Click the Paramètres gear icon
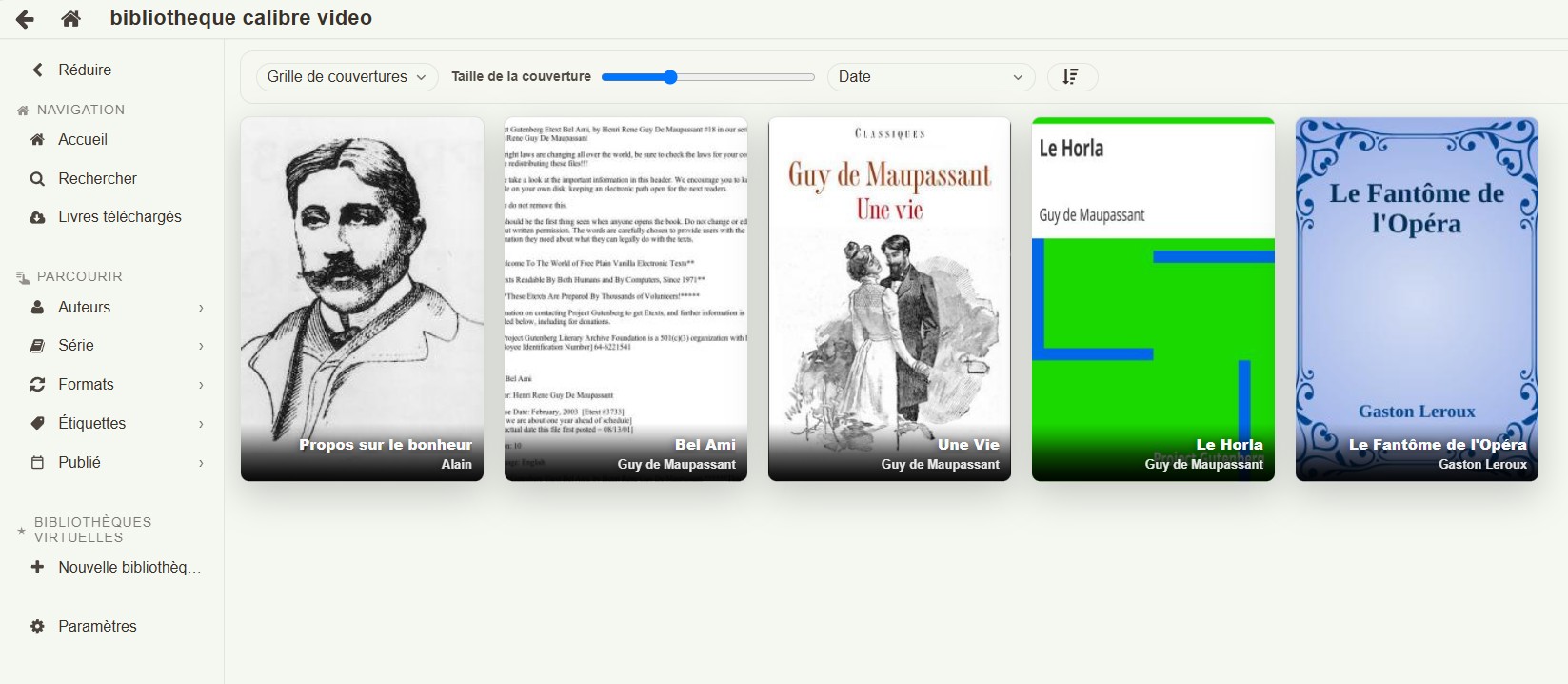This screenshot has height=684, width=1568. tap(37, 627)
